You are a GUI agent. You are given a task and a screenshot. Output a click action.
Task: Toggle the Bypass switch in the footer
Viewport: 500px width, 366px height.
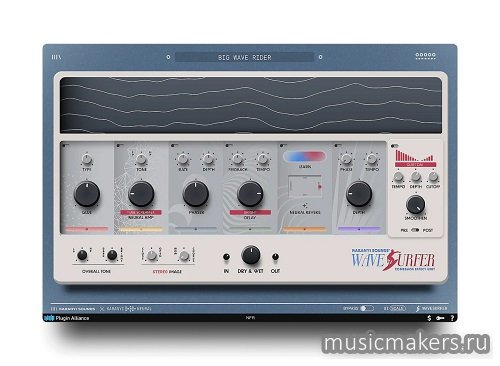(x=367, y=308)
